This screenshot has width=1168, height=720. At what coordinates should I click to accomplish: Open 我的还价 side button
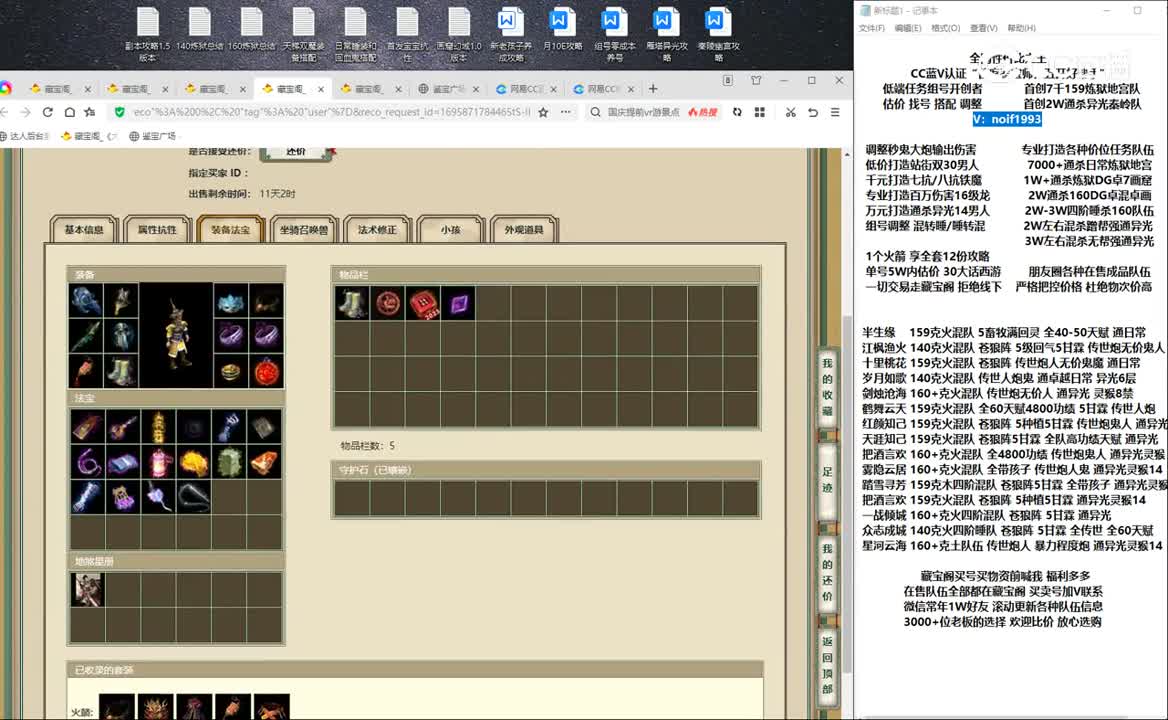pyautogui.click(x=828, y=573)
